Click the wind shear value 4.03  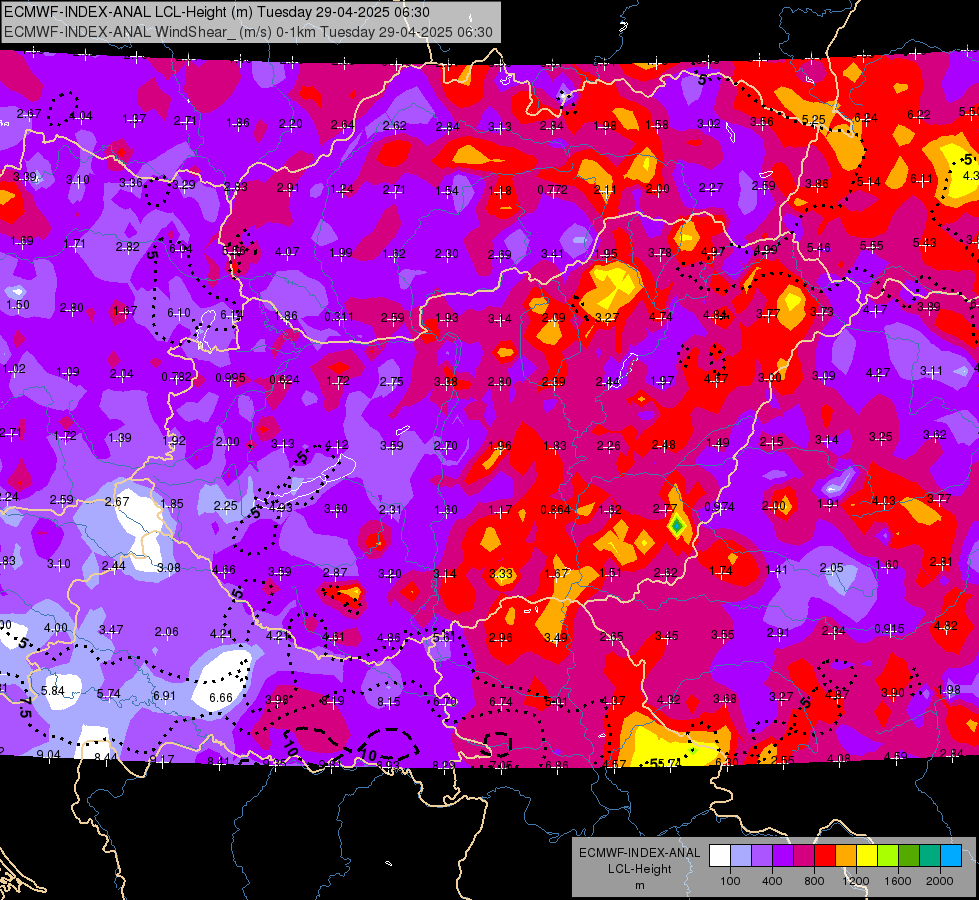coord(883,500)
